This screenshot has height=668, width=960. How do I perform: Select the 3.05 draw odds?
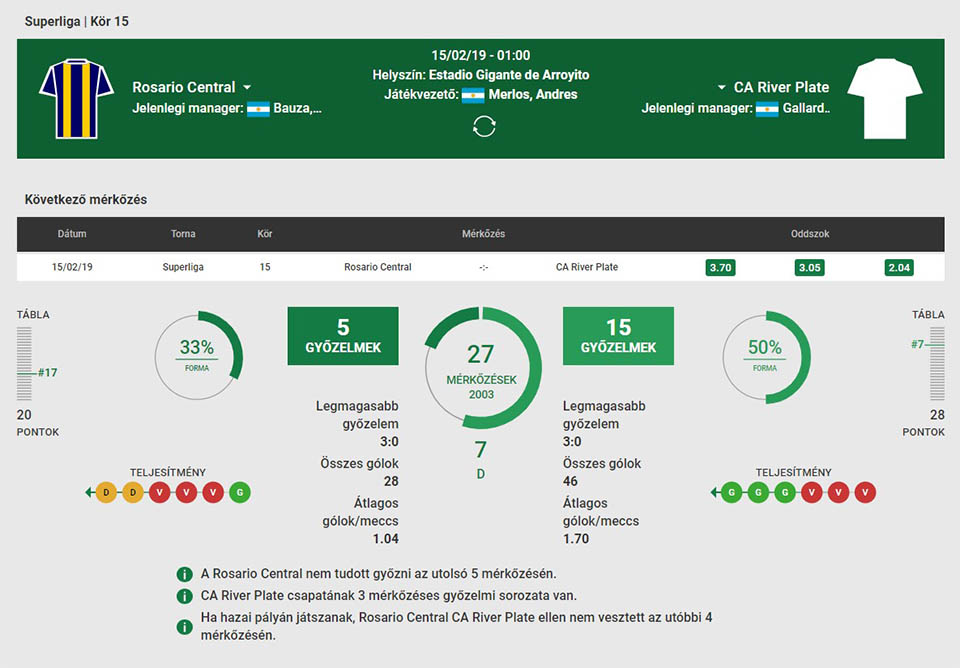810,268
